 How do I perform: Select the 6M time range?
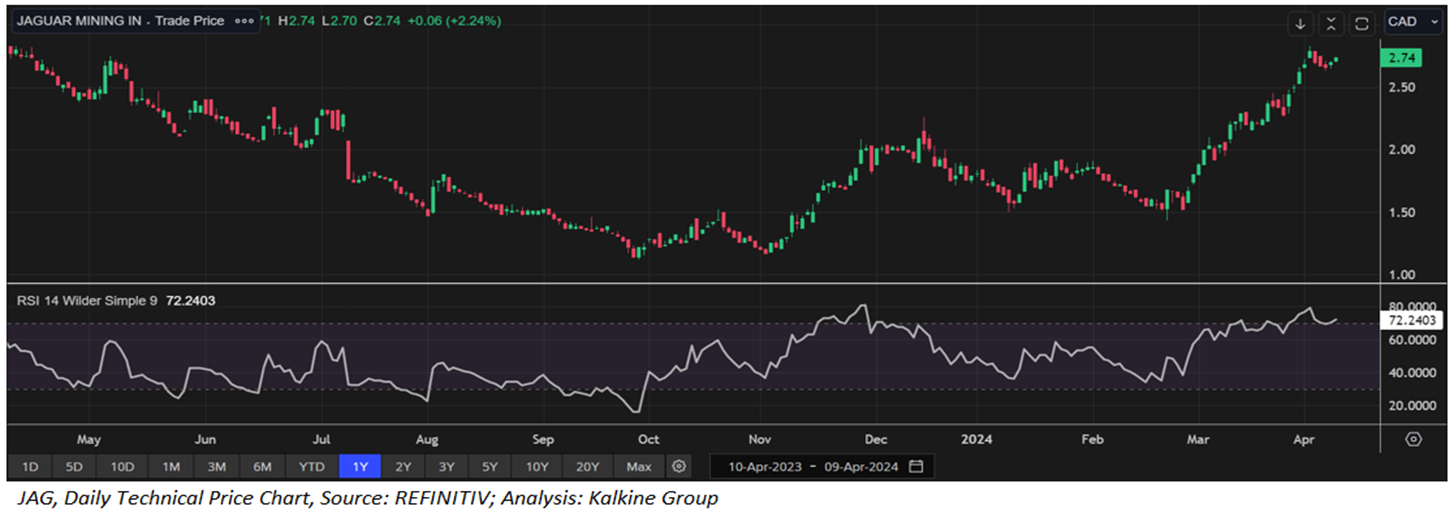click(x=262, y=466)
